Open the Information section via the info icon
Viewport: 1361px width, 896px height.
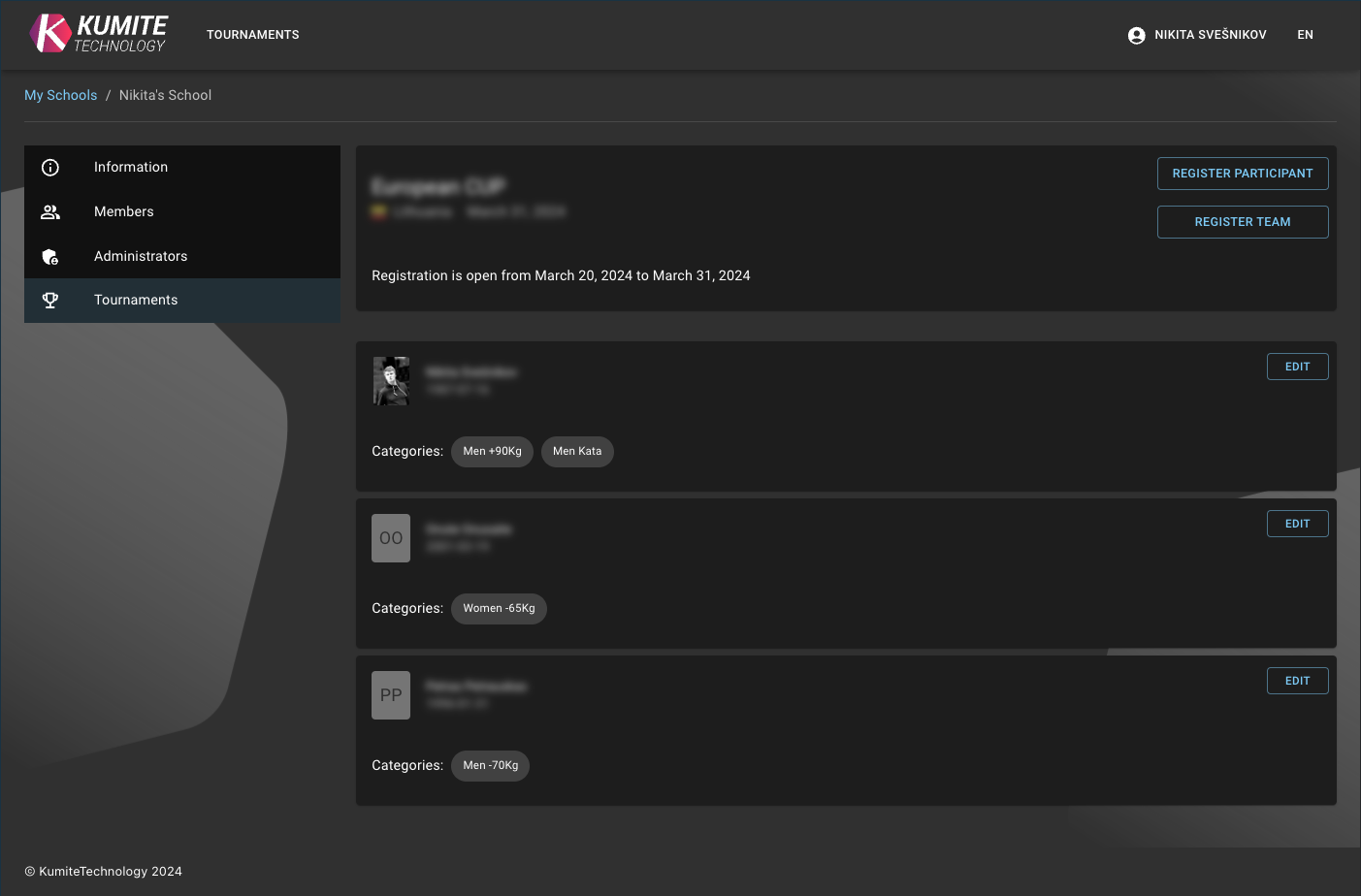pyautogui.click(x=50, y=167)
